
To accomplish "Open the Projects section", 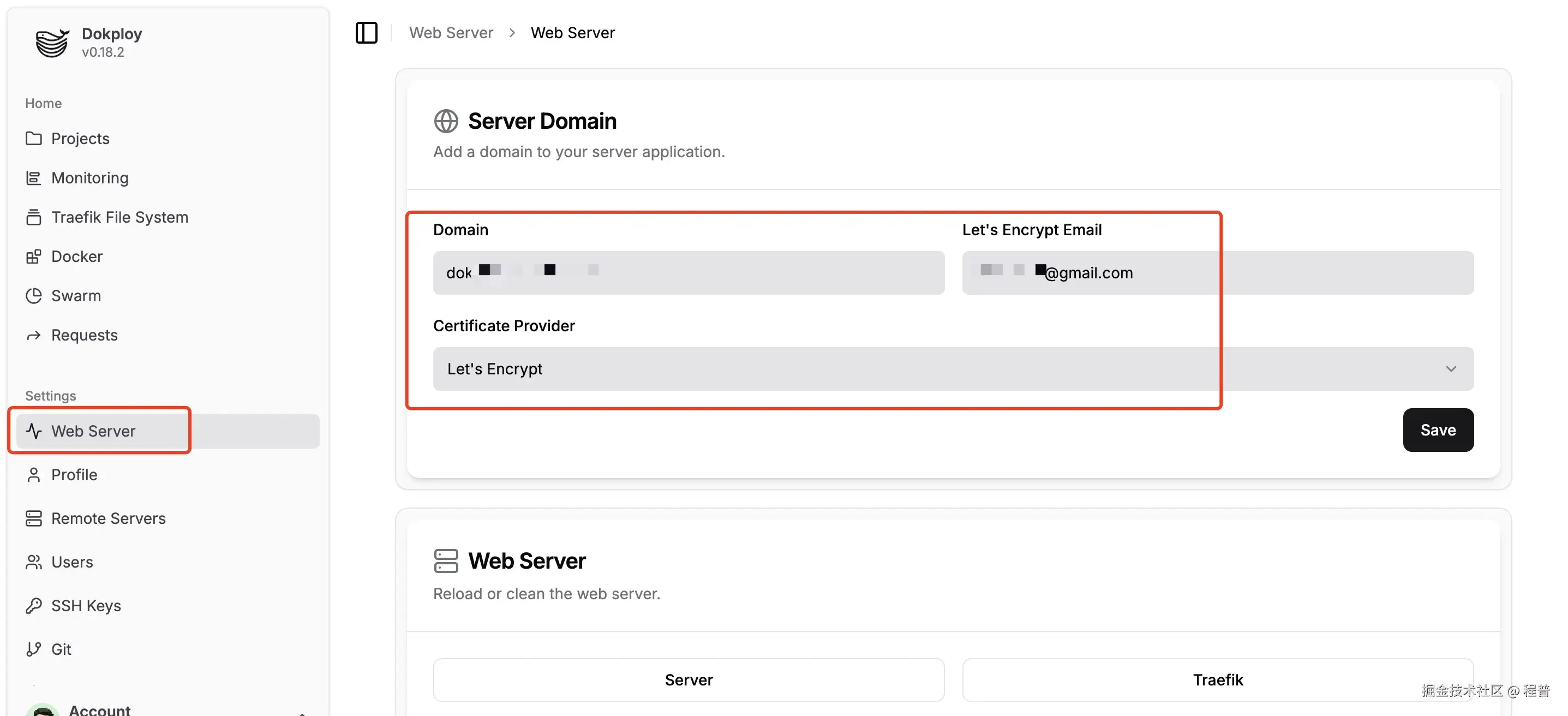I will [80, 138].
